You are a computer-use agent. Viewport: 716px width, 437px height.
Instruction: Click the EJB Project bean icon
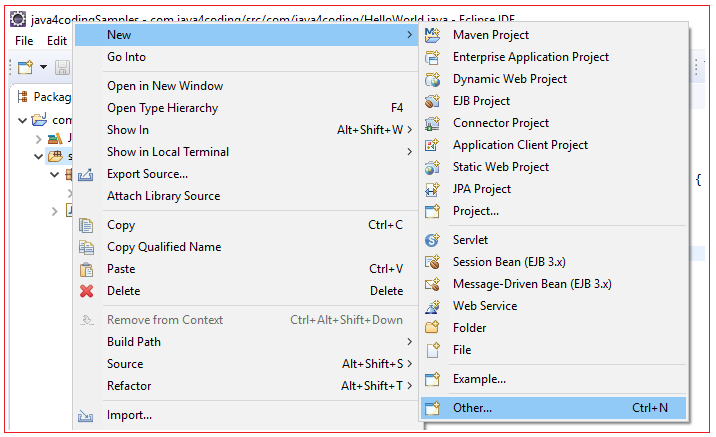pos(432,101)
